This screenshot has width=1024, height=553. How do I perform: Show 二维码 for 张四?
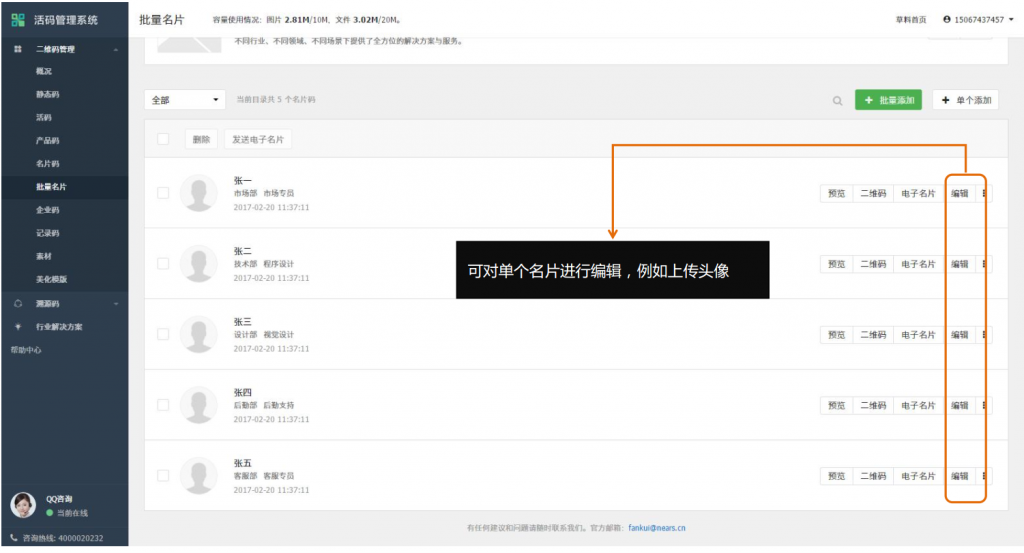tap(873, 405)
